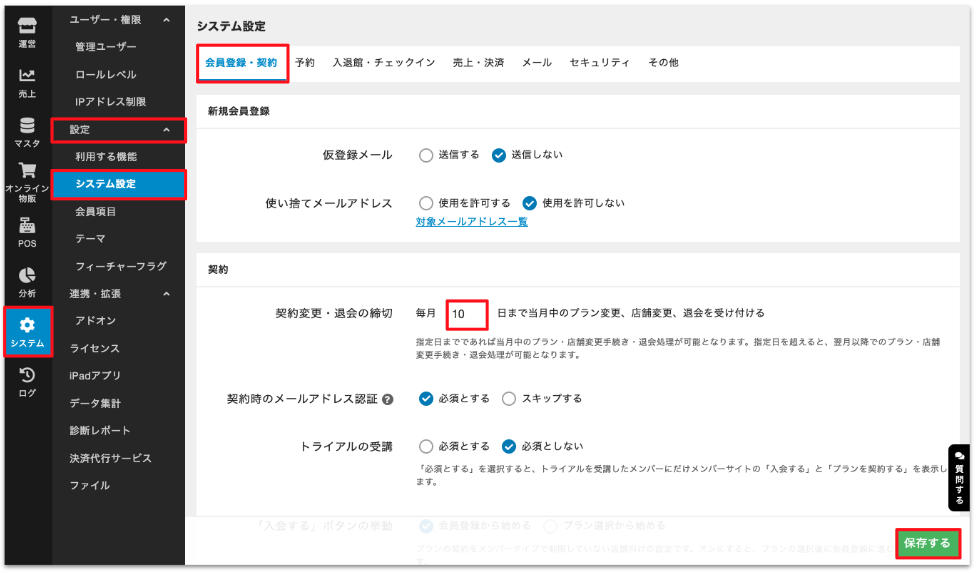
Task: Select 送信する for 仮登録メール
Action: tap(426, 155)
